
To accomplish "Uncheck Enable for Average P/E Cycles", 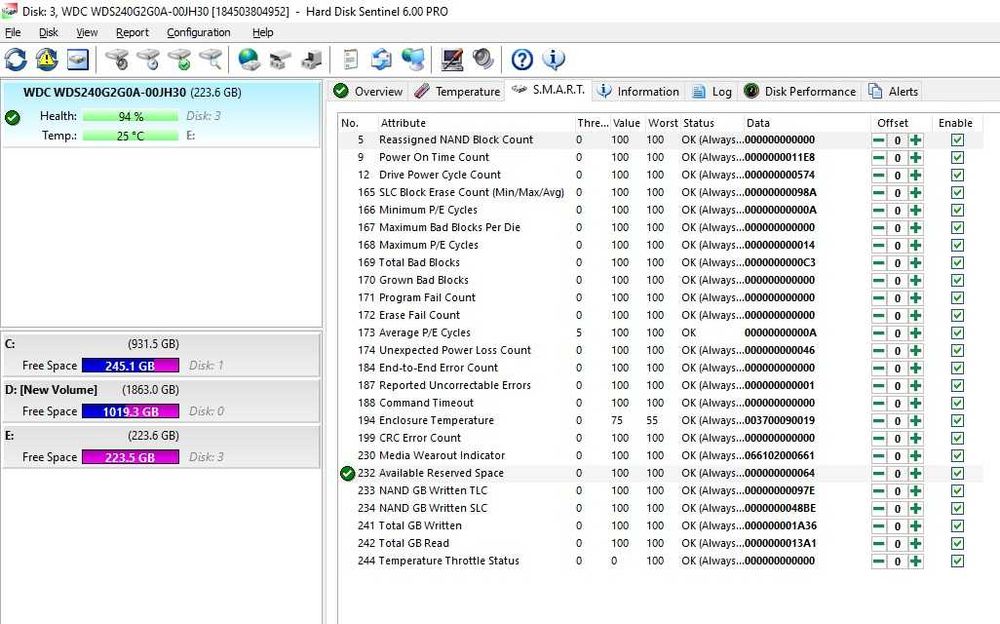I will pos(957,333).
